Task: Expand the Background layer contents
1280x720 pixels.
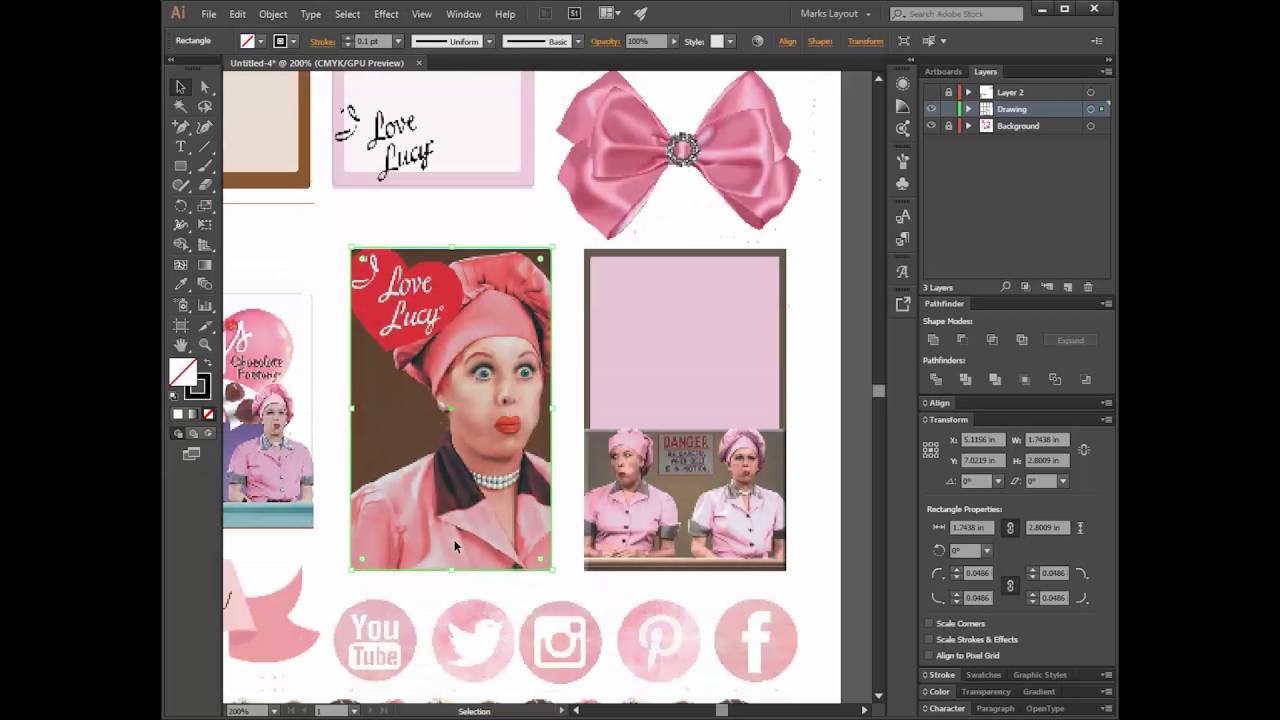Action: pyautogui.click(x=968, y=126)
